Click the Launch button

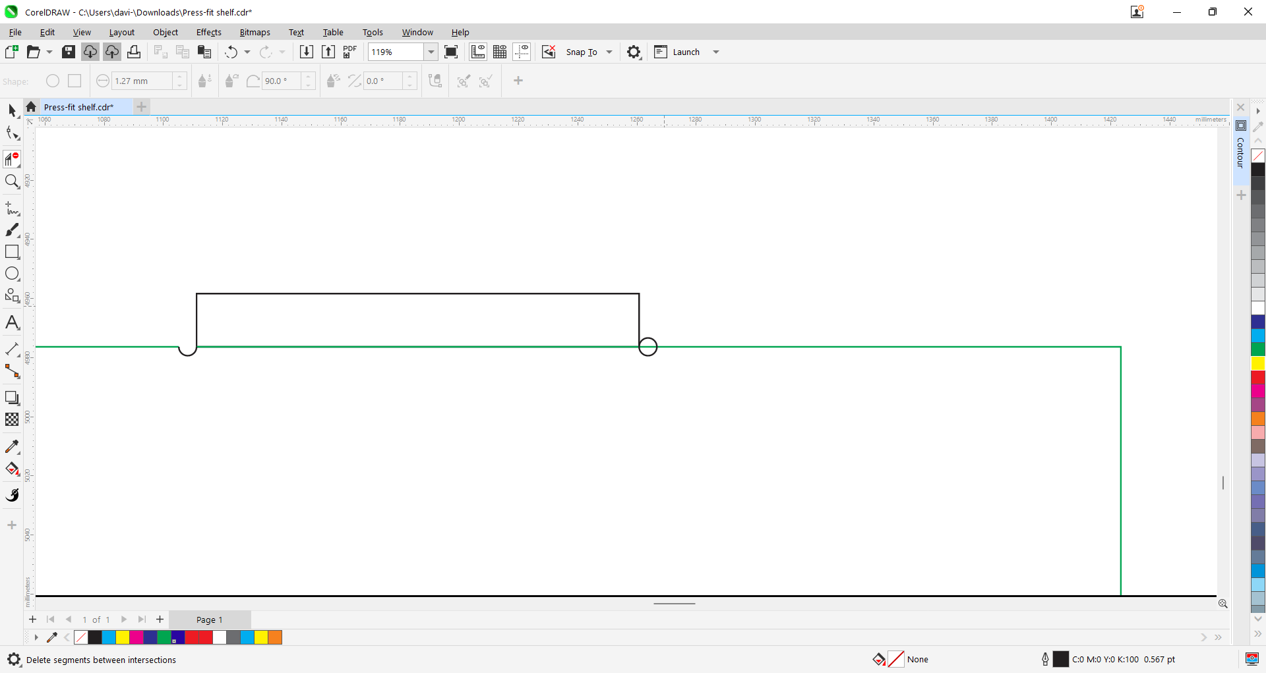[677, 52]
